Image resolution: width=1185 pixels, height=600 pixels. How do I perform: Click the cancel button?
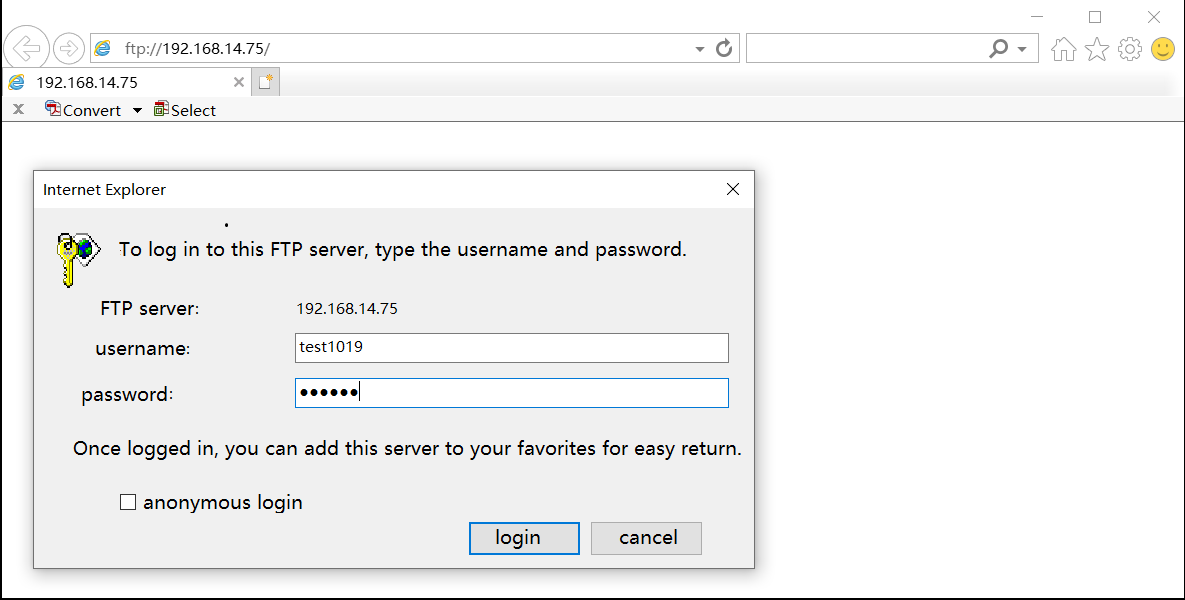[646, 538]
